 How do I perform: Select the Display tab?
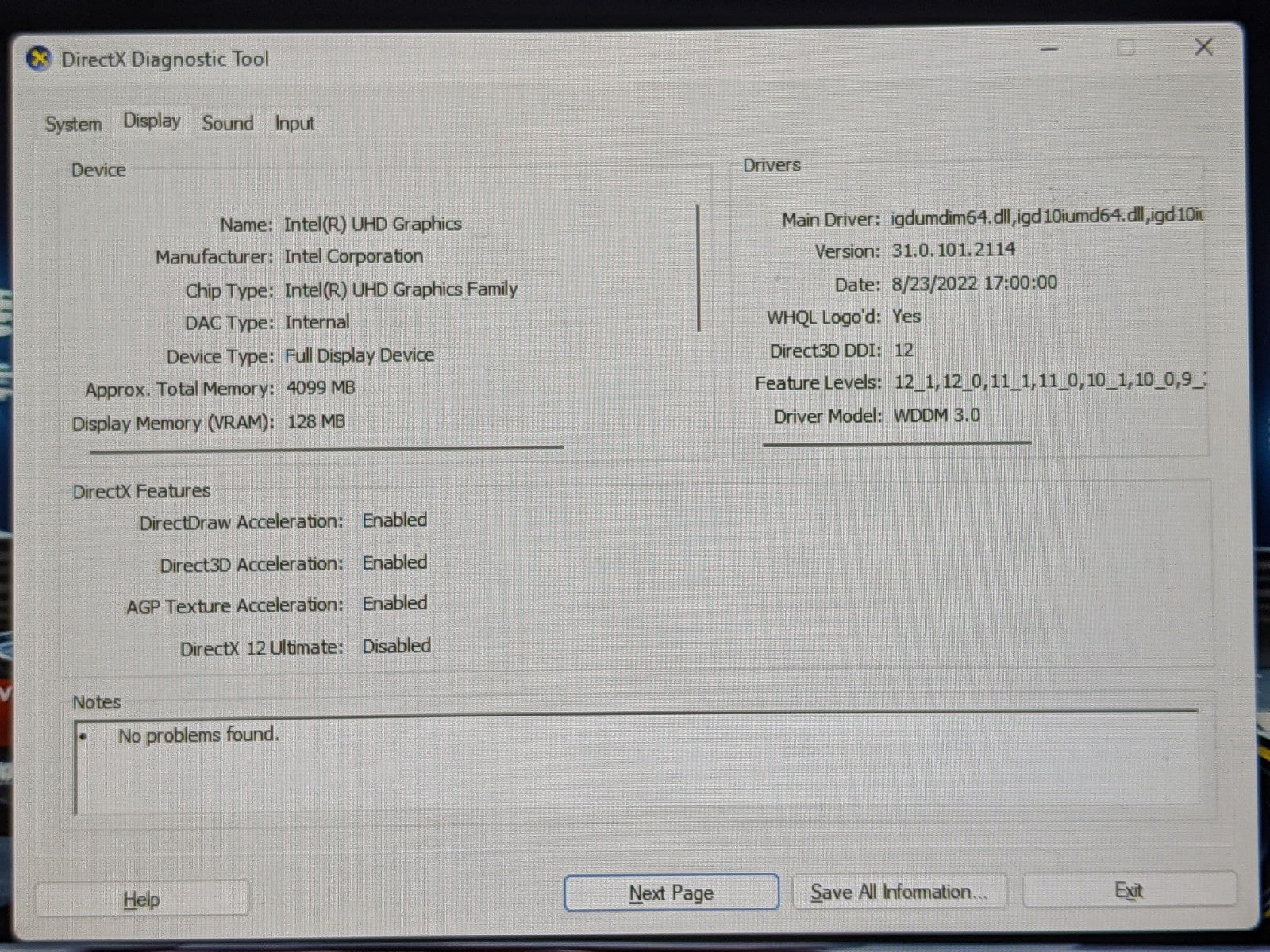pos(152,121)
